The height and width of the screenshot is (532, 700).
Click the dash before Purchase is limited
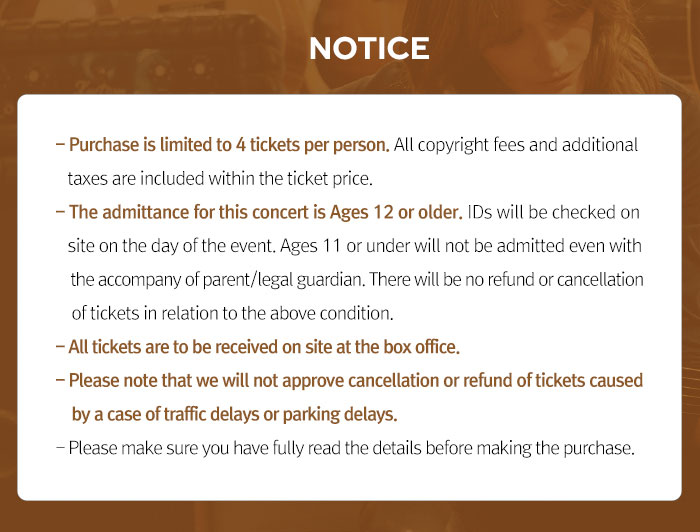(61, 145)
